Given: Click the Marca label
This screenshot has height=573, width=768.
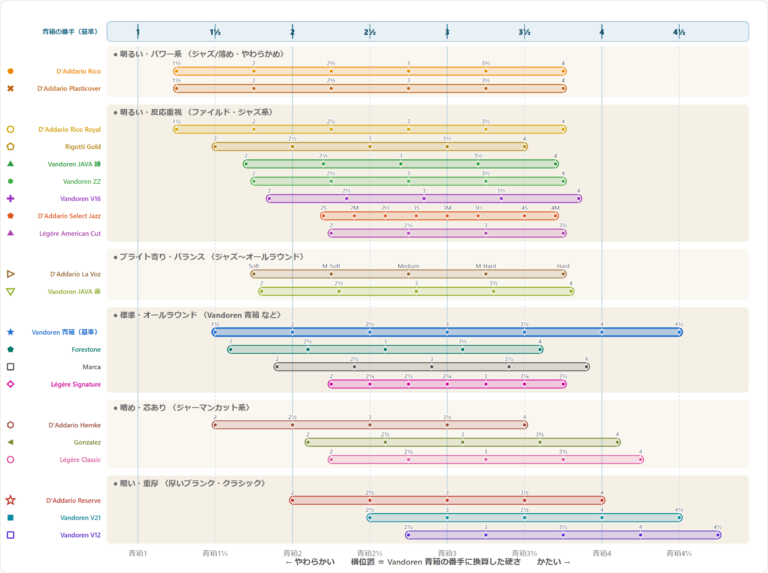Looking at the screenshot, I should coord(92,367).
